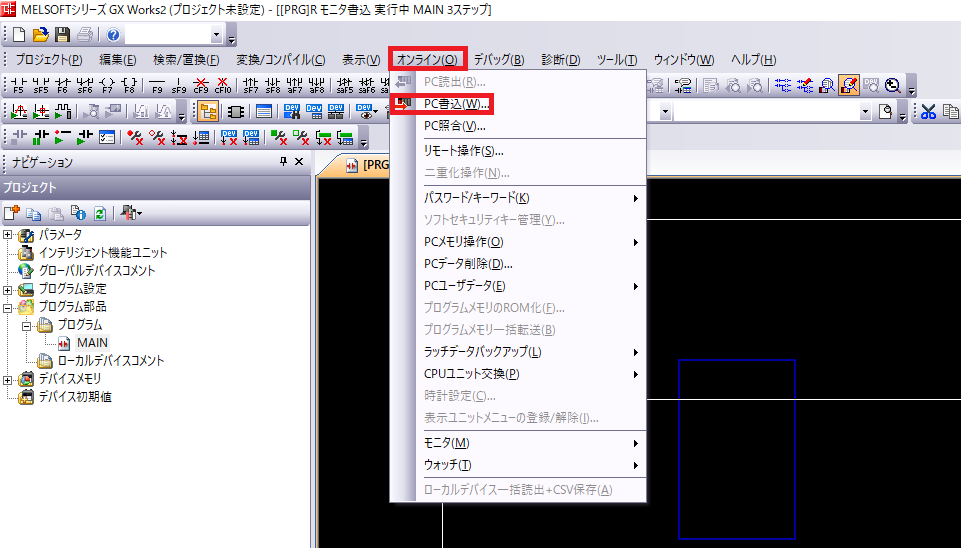Image resolution: width=961 pixels, height=548 pixels.
Task: Insert rising pulse contact (sF7)
Action: (251, 85)
